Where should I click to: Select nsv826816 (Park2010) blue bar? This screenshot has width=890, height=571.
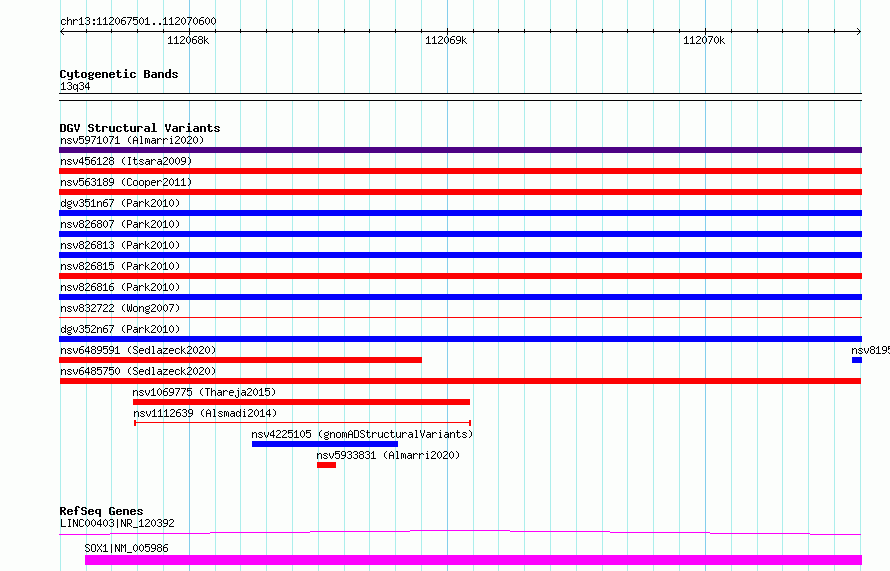click(460, 297)
